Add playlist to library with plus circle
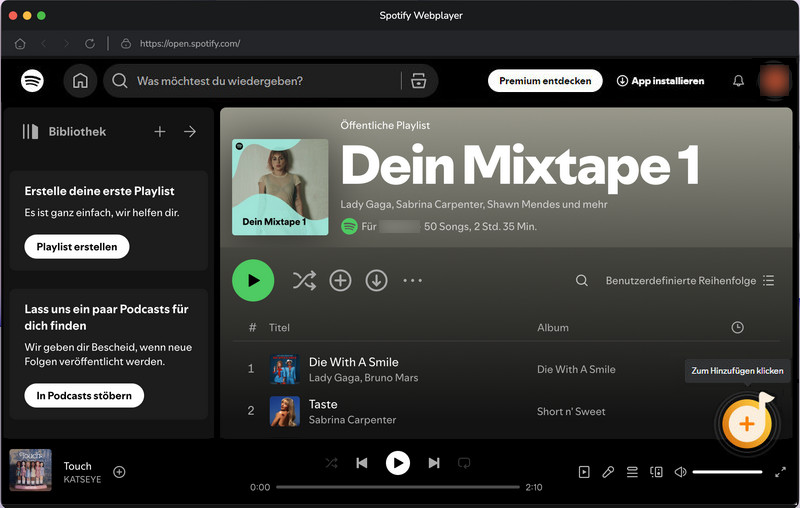This screenshot has width=800, height=508. pos(340,281)
